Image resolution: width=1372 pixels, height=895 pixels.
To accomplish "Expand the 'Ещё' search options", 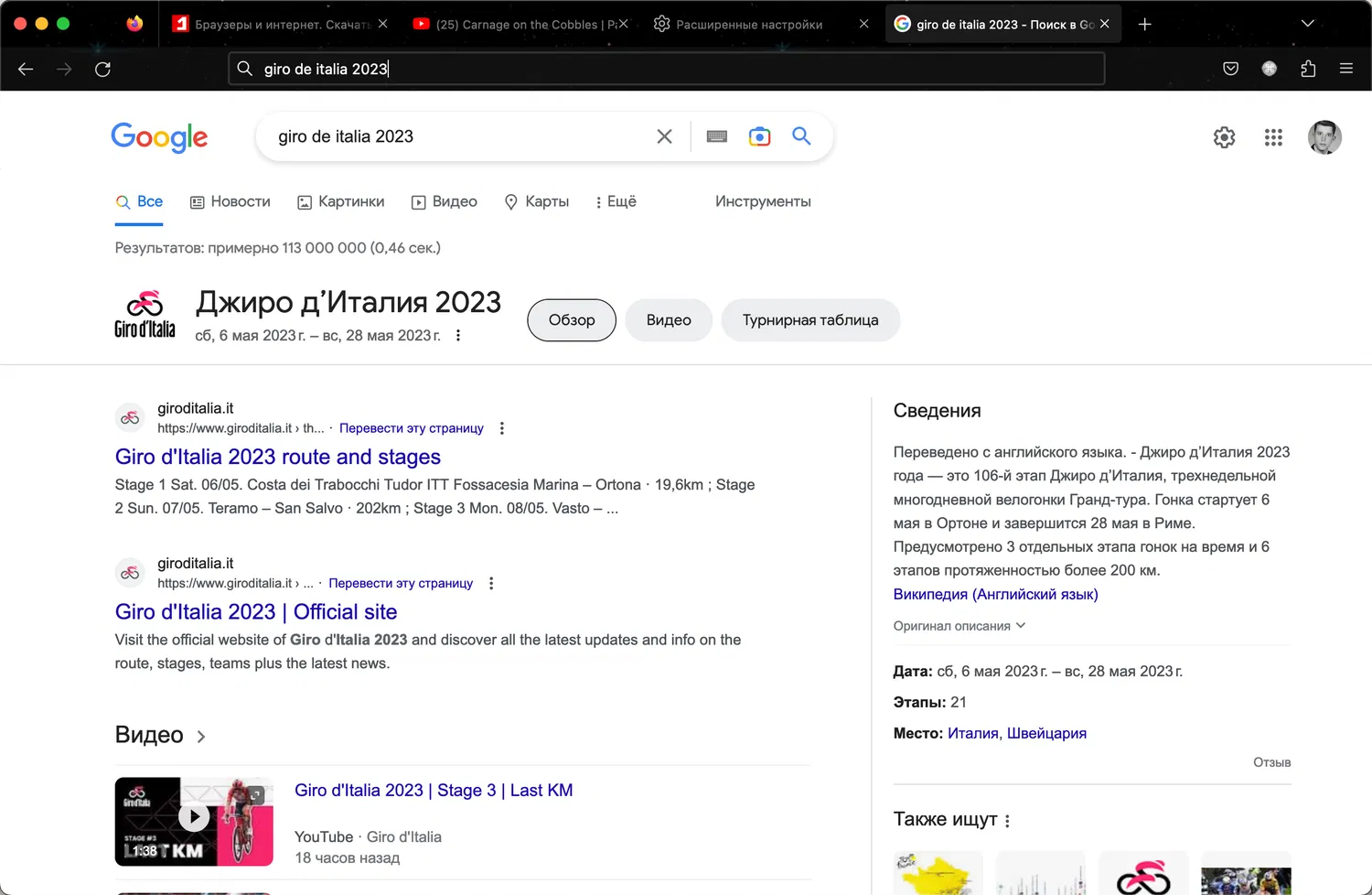I will [x=616, y=202].
